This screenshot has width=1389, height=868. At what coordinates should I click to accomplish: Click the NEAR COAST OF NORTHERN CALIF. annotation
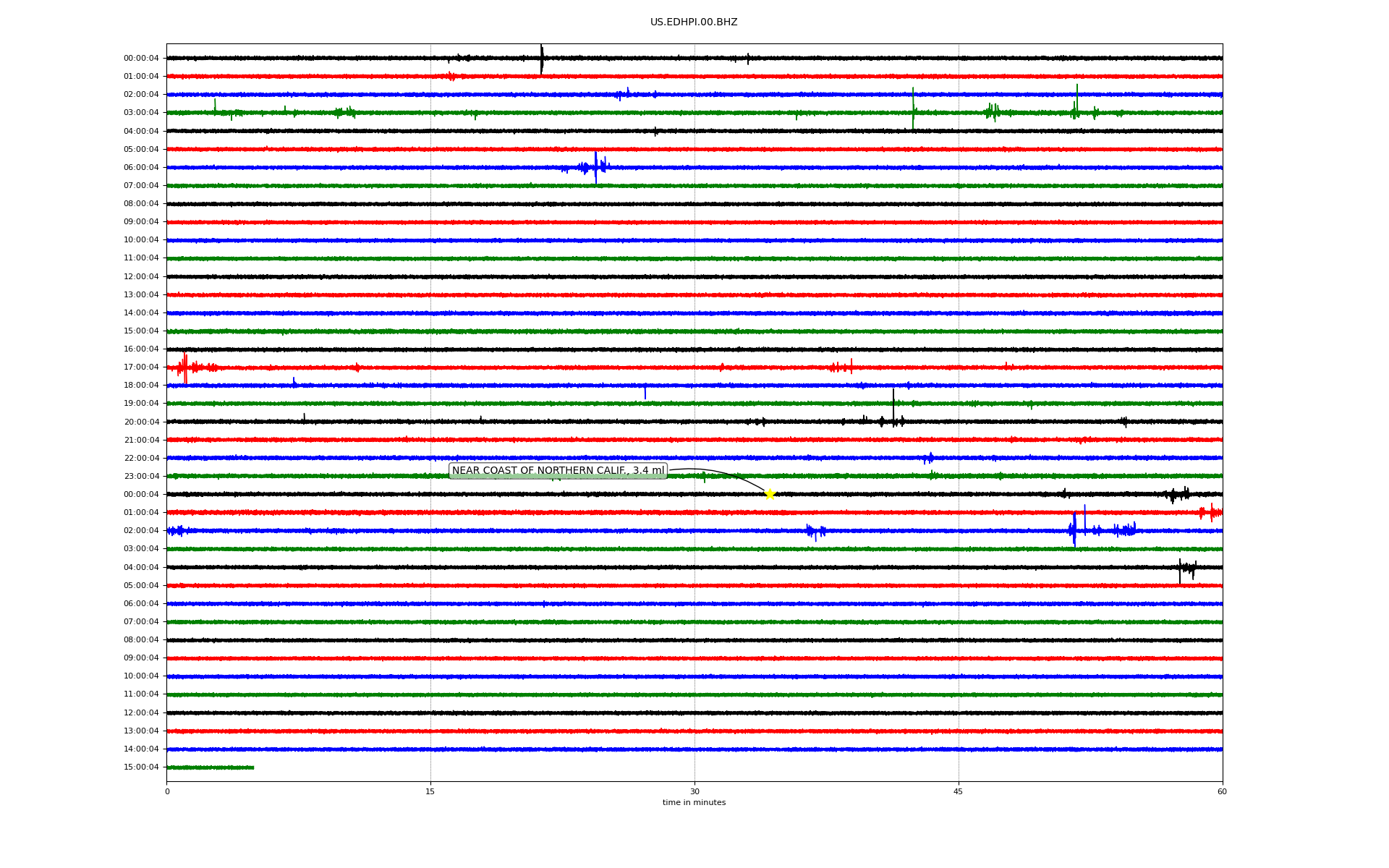tap(558, 471)
